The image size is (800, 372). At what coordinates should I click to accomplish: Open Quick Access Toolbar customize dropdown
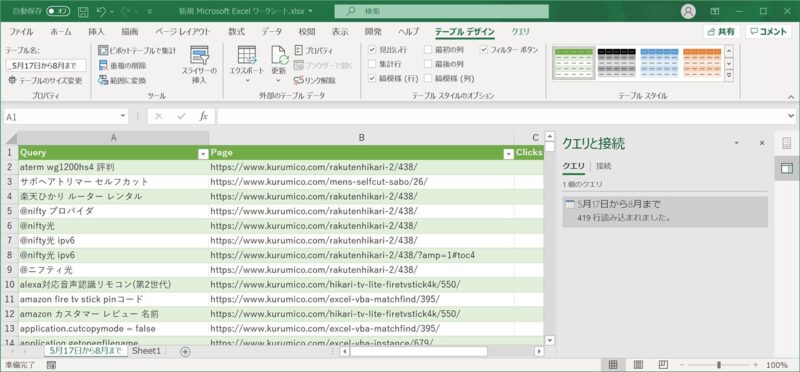149,11
